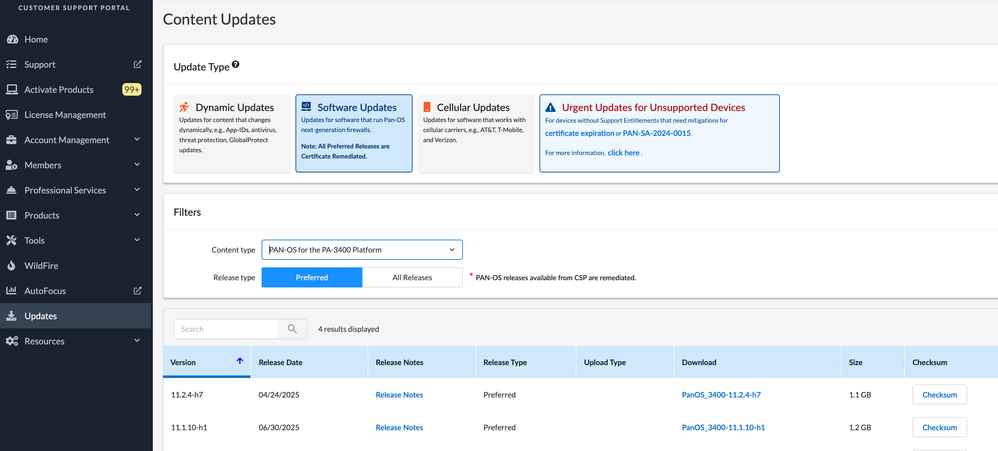Expand the Account Management menu chevron
Screen dimensions: 998x451
tap(137, 140)
